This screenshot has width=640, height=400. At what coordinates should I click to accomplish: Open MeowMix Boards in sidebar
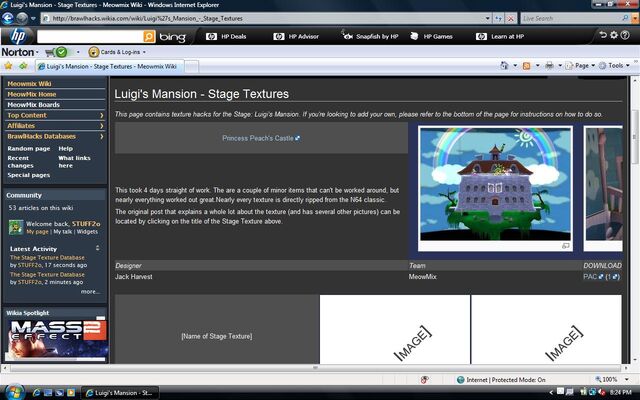33,105
